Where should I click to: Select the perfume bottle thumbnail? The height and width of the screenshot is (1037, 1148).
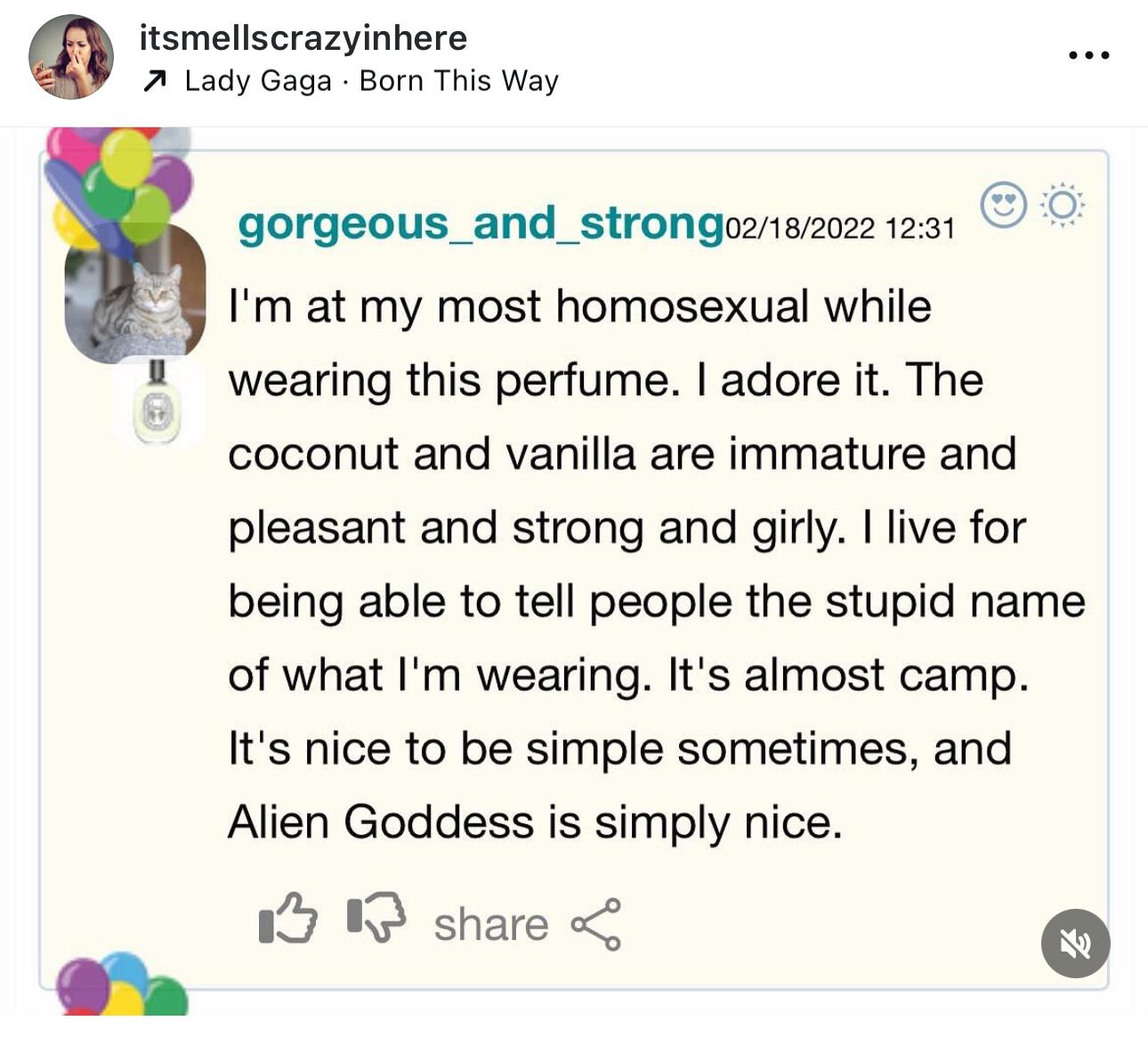tap(158, 402)
